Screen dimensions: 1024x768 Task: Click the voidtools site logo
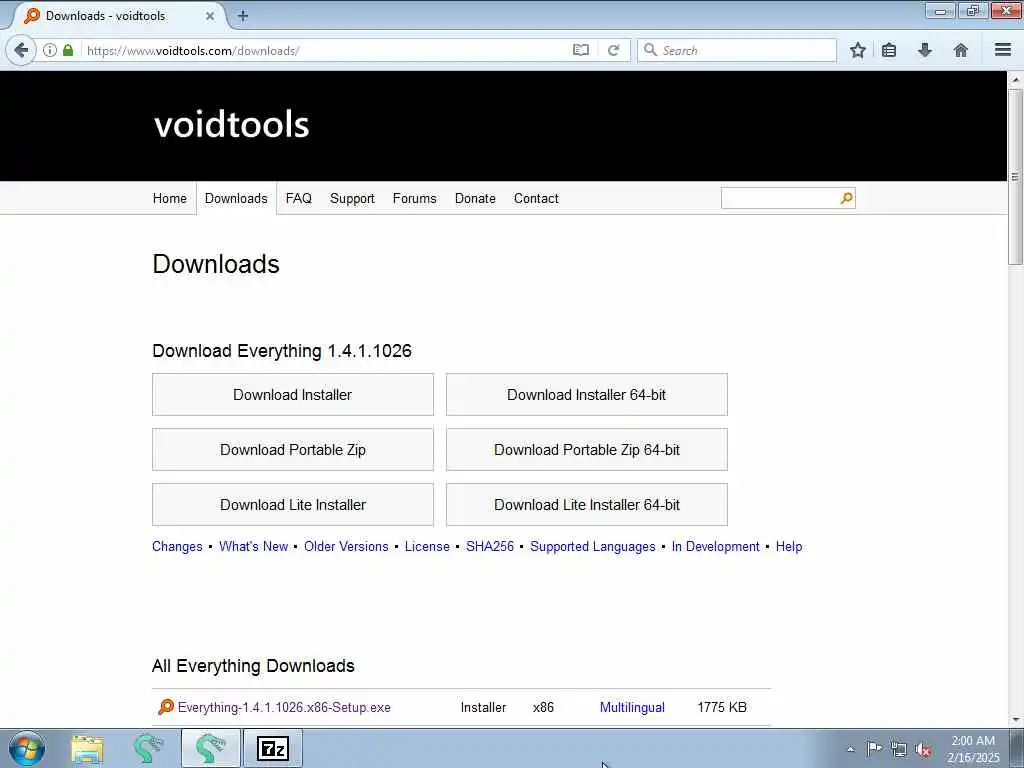[231, 124]
